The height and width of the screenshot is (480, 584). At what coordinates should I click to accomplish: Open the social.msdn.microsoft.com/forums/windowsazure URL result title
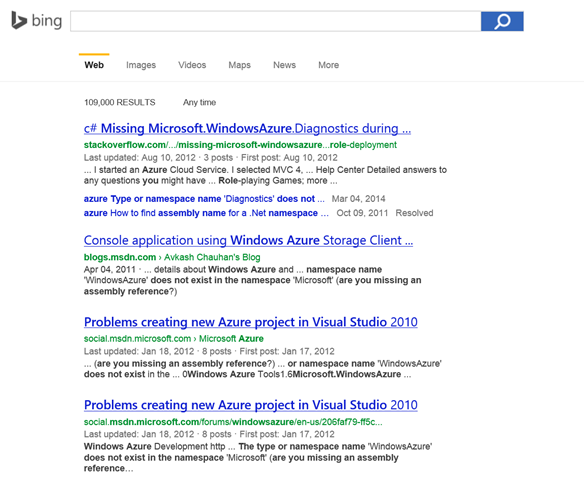[251, 405]
